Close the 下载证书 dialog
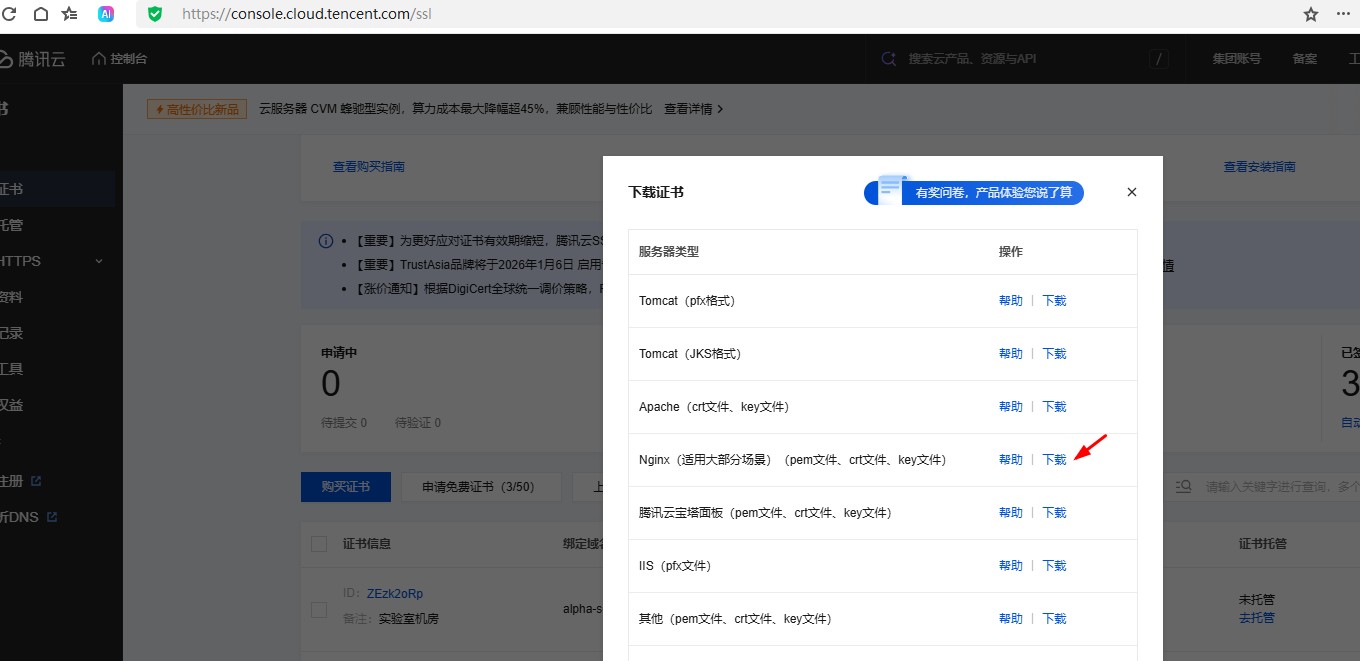Image resolution: width=1360 pixels, height=661 pixels. click(x=1132, y=192)
